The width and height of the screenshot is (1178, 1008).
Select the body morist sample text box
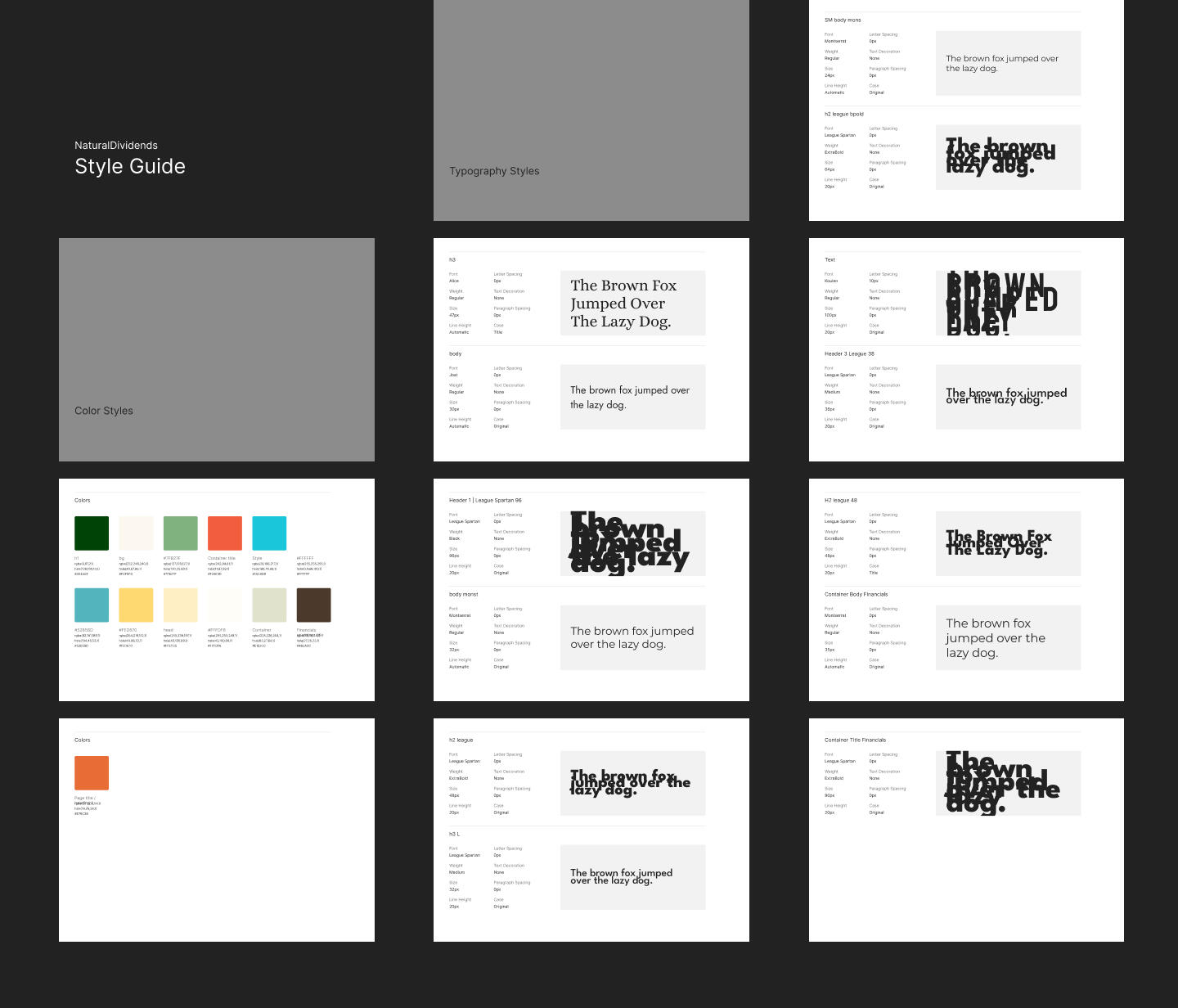pos(632,637)
